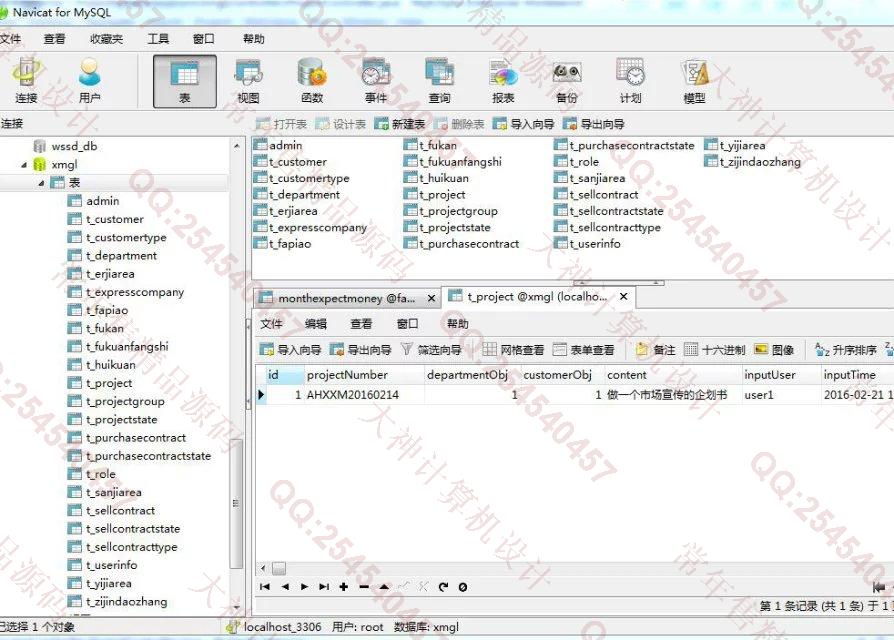
Task: Click the xmgl database icon in tree
Action: pyautogui.click(x=39, y=165)
